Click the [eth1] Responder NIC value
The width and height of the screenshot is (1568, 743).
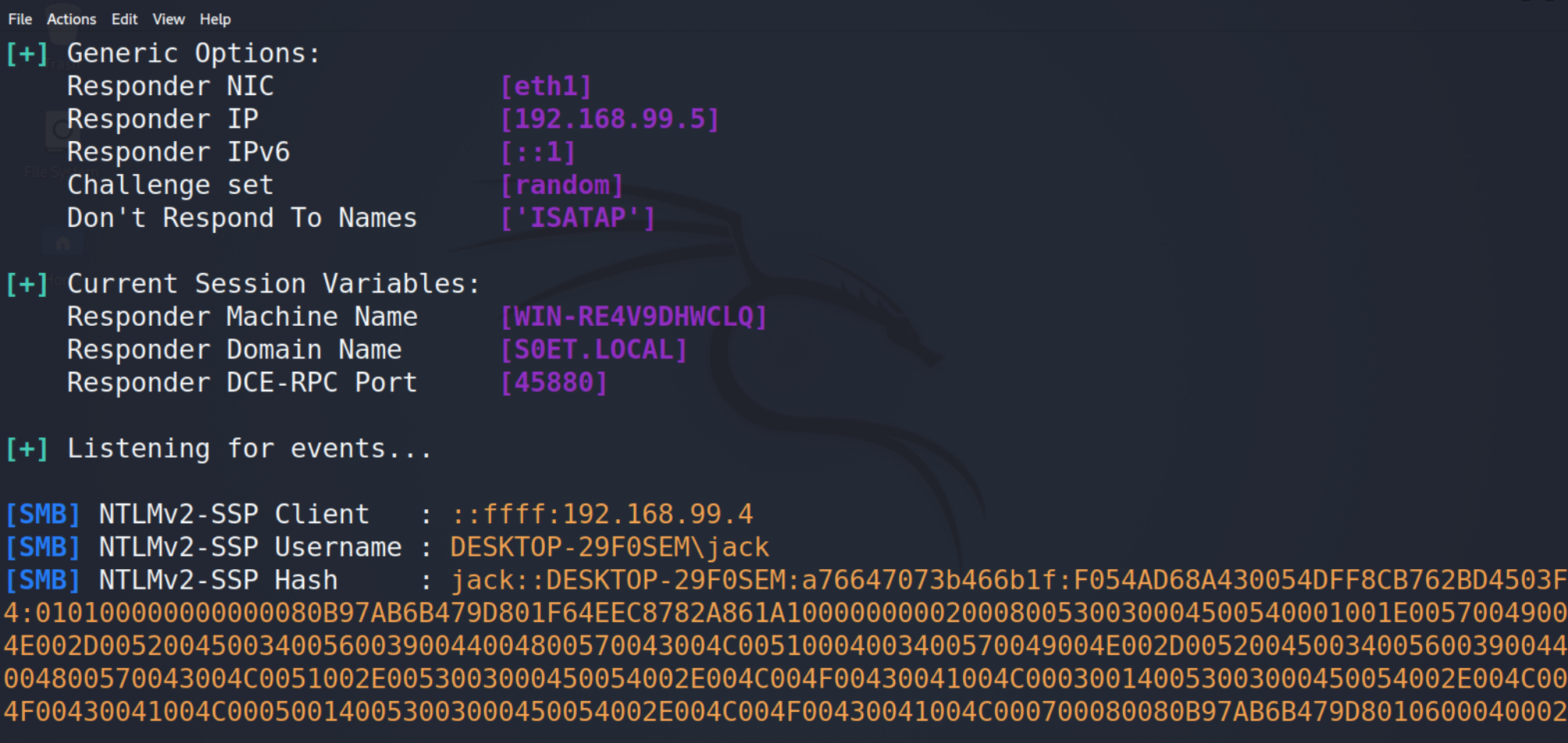546,86
